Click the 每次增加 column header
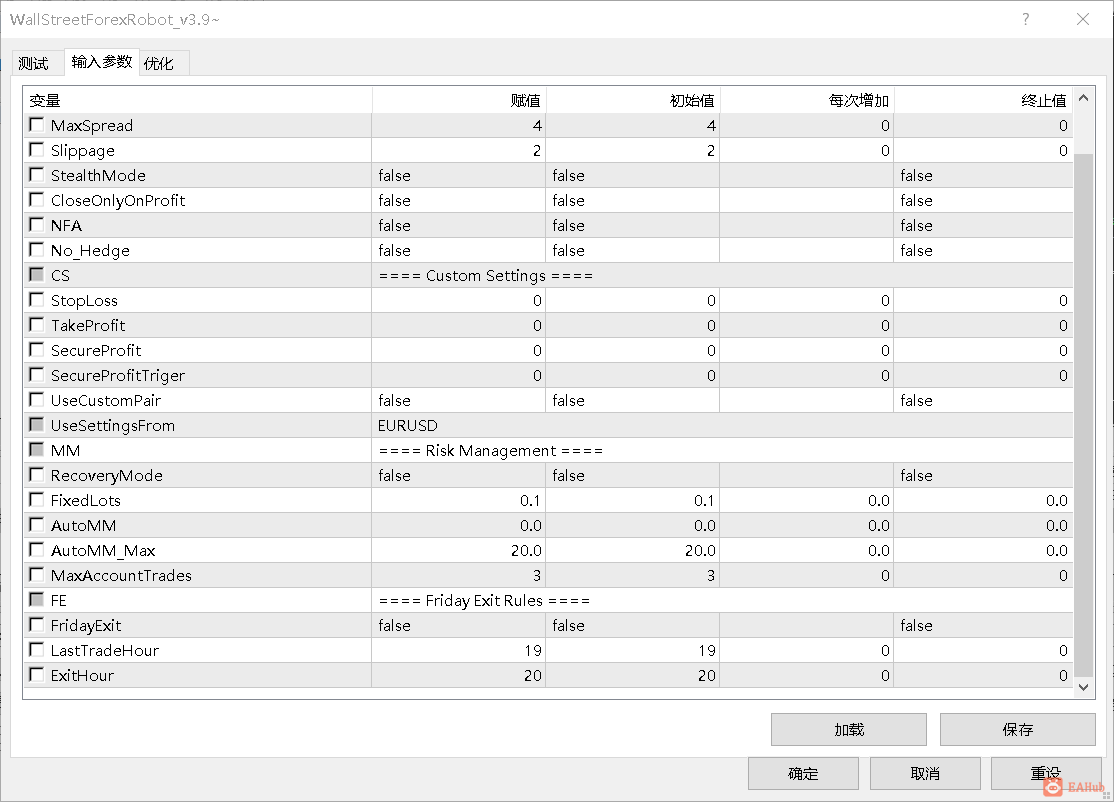 pyautogui.click(x=807, y=100)
